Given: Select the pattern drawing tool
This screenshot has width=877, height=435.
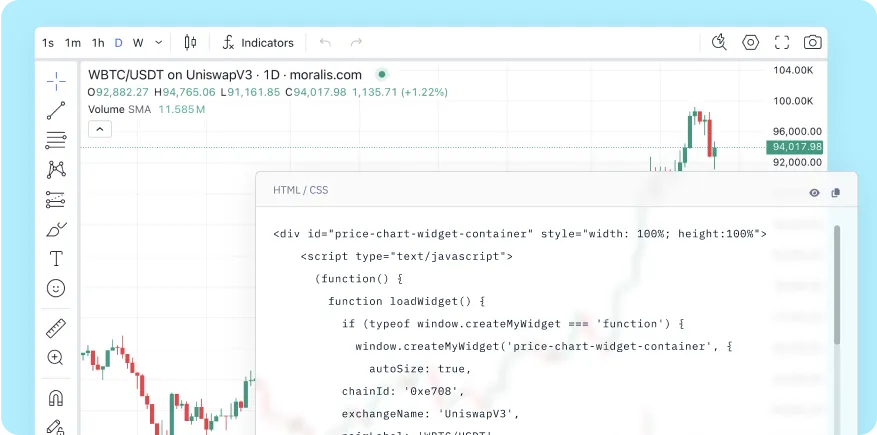Looking at the screenshot, I should click(x=56, y=169).
